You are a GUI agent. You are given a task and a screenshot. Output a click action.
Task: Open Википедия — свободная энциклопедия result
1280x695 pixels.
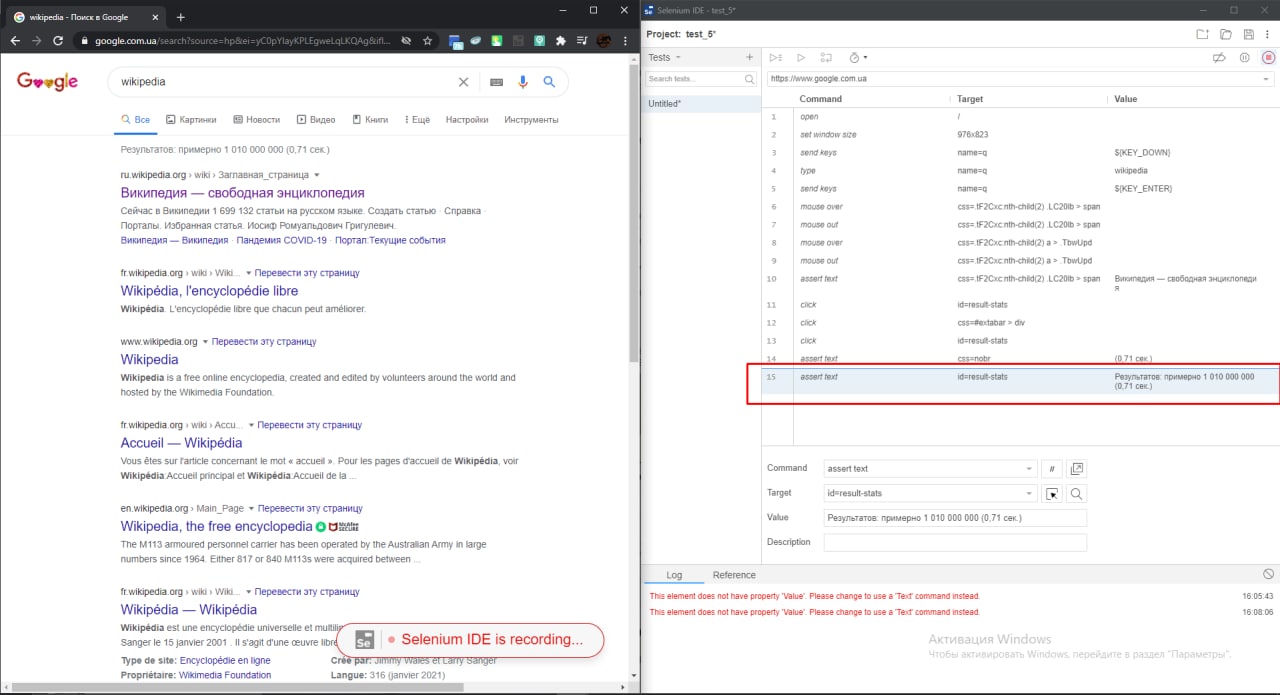click(243, 192)
